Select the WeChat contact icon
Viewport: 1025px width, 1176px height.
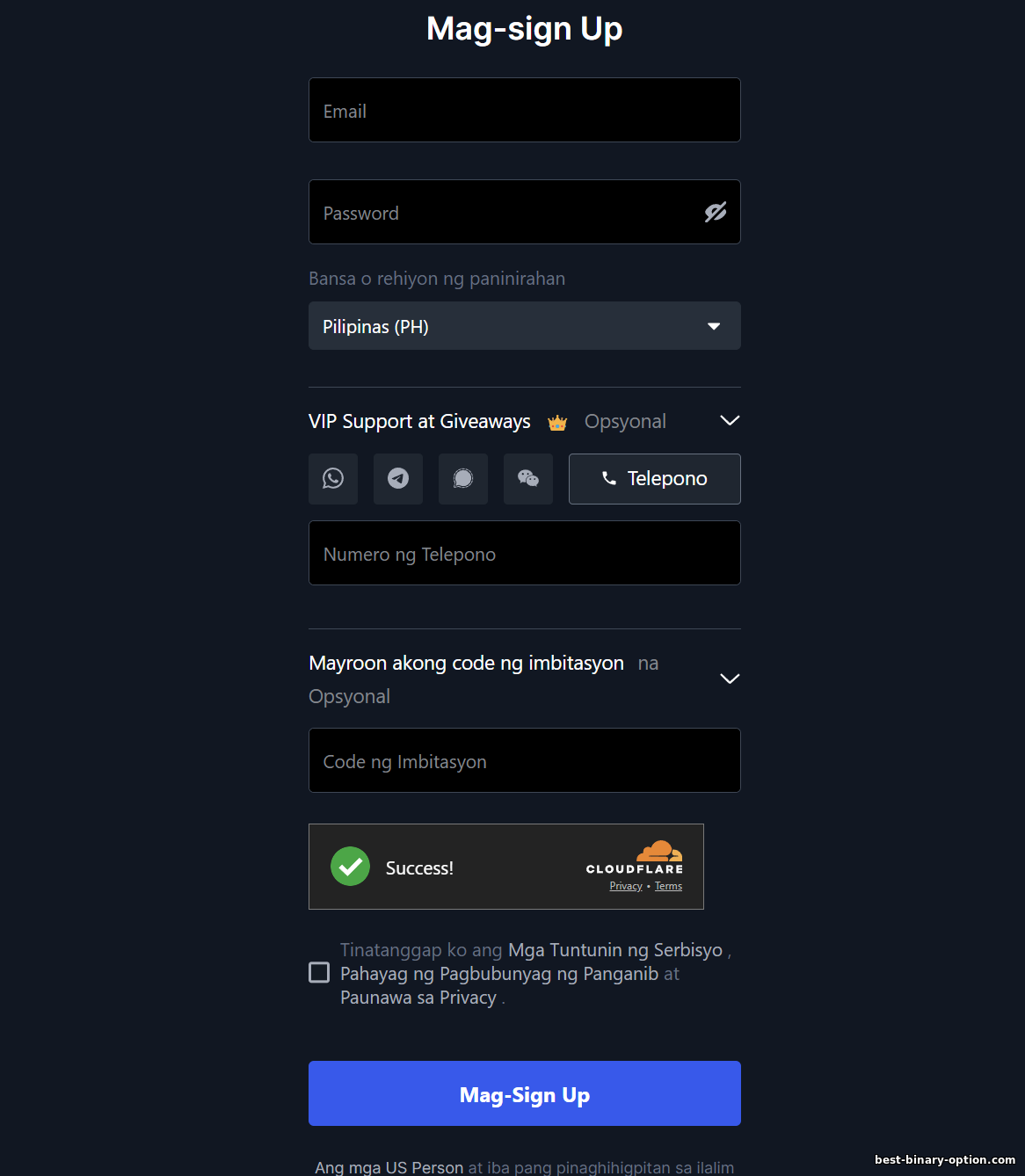528,479
